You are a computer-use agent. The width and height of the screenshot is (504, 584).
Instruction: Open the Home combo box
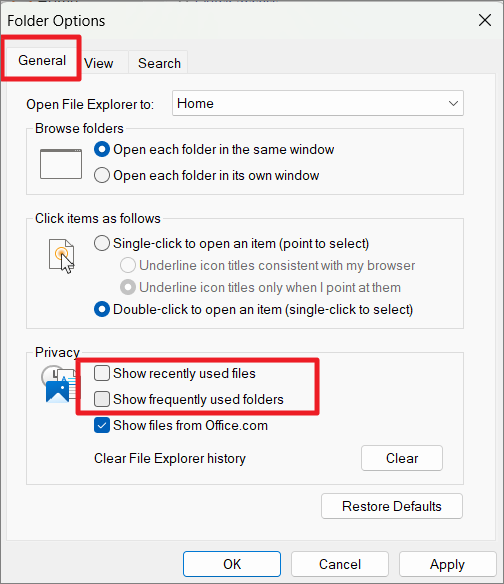click(x=318, y=103)
